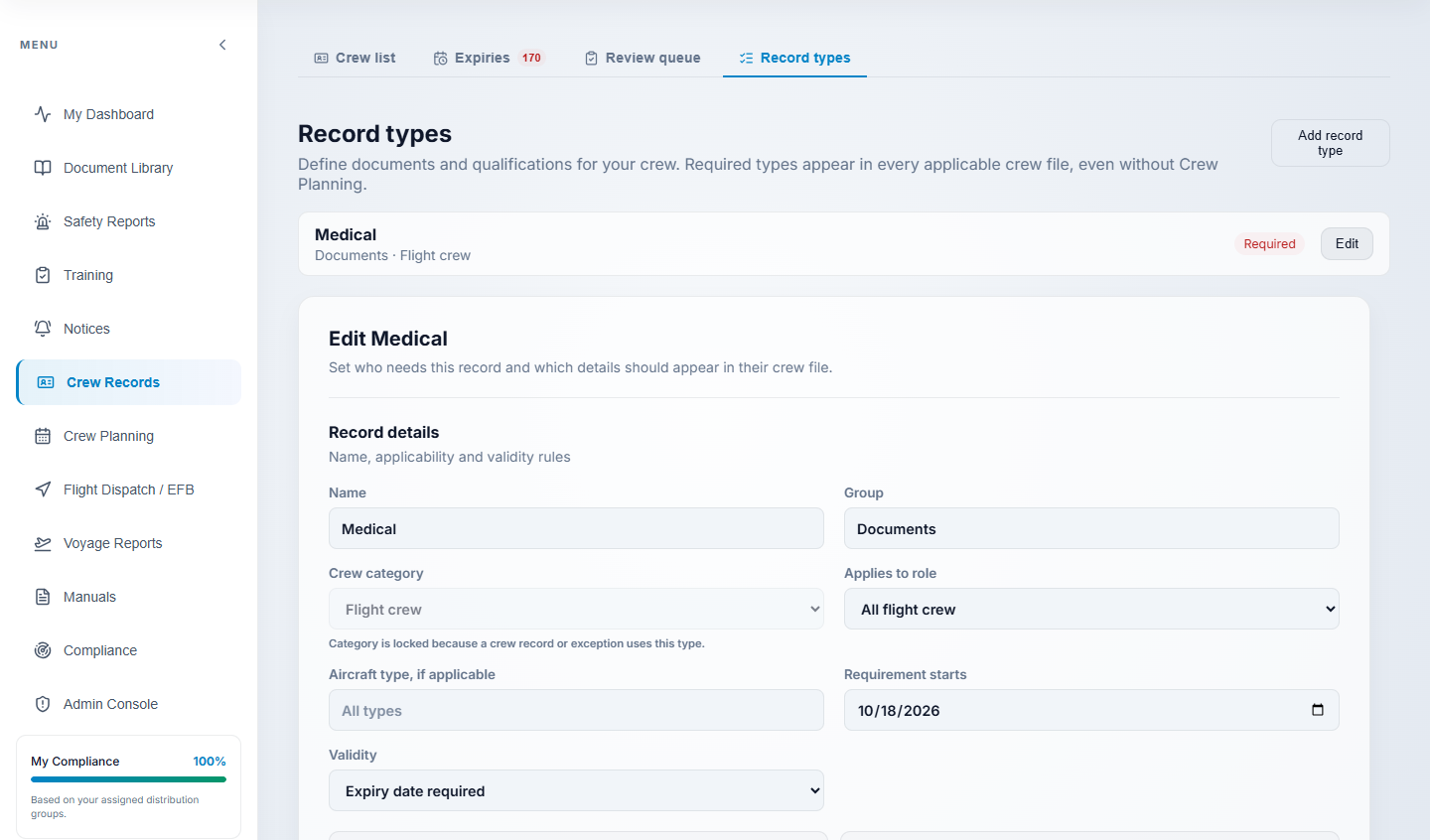Viewport: 1430px width, 840px height.
Task: Go to Voyage Reports
Action: click(128, 543)
